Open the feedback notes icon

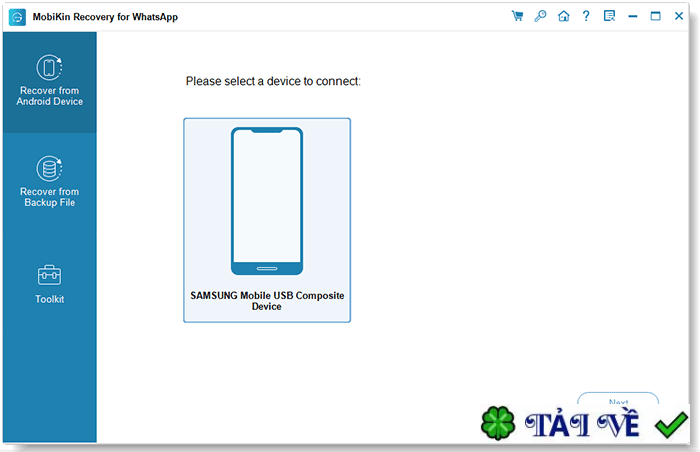click(609, 16)
